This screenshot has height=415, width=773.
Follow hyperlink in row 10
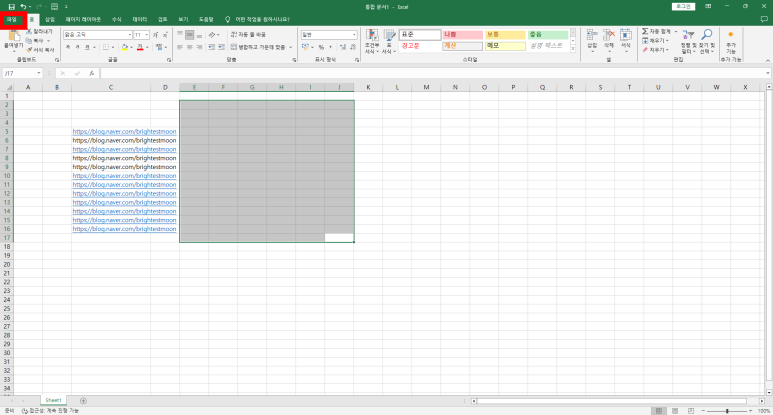124,176
